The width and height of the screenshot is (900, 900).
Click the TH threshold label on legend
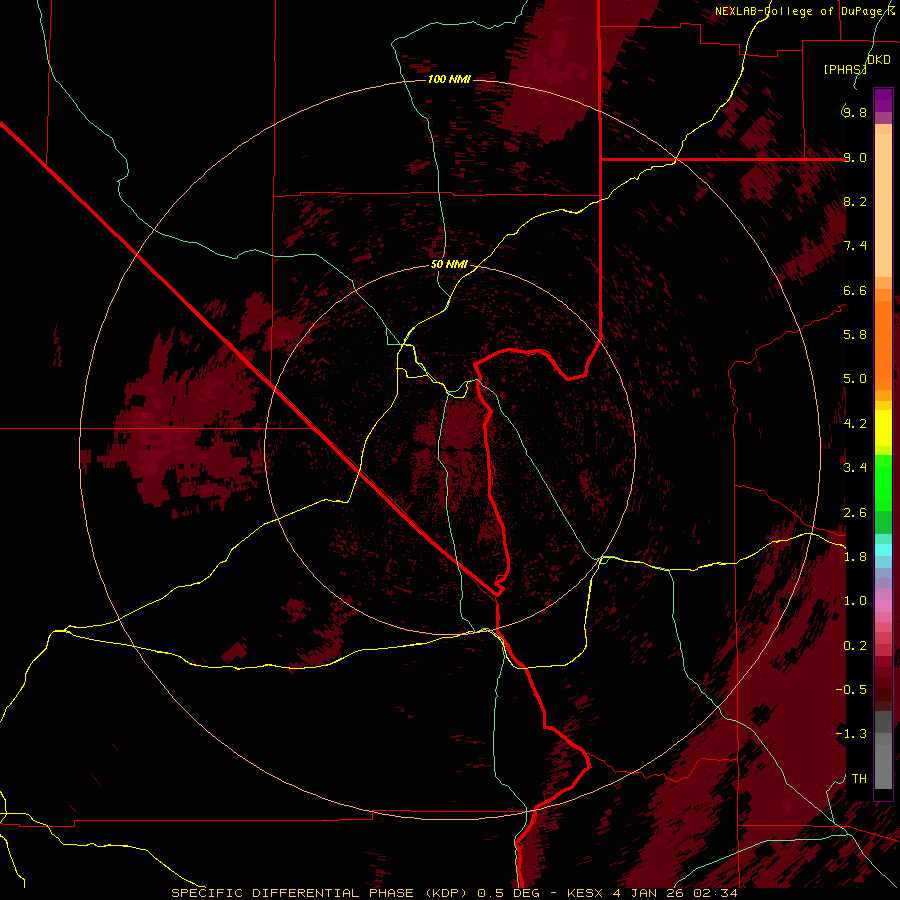point(859,779)
